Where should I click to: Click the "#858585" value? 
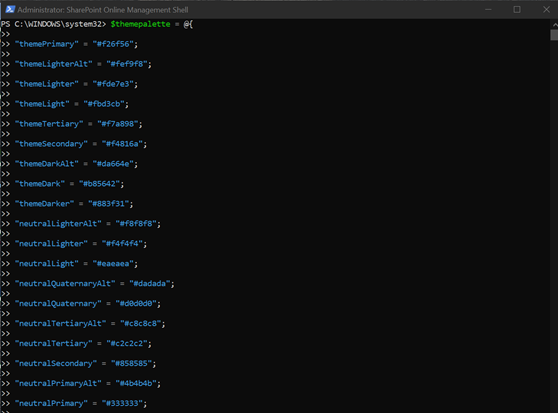coord(131,363)
